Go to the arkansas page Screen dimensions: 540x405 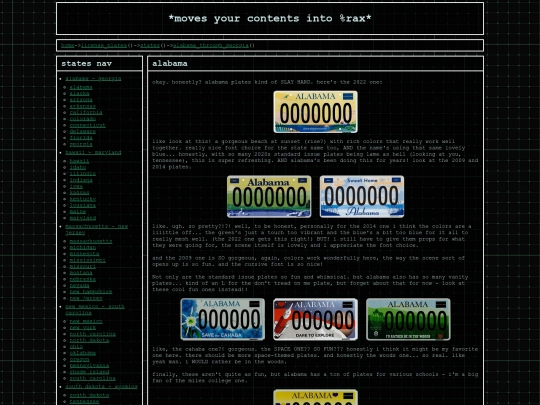pyautogui.click(x=83, y=106)
